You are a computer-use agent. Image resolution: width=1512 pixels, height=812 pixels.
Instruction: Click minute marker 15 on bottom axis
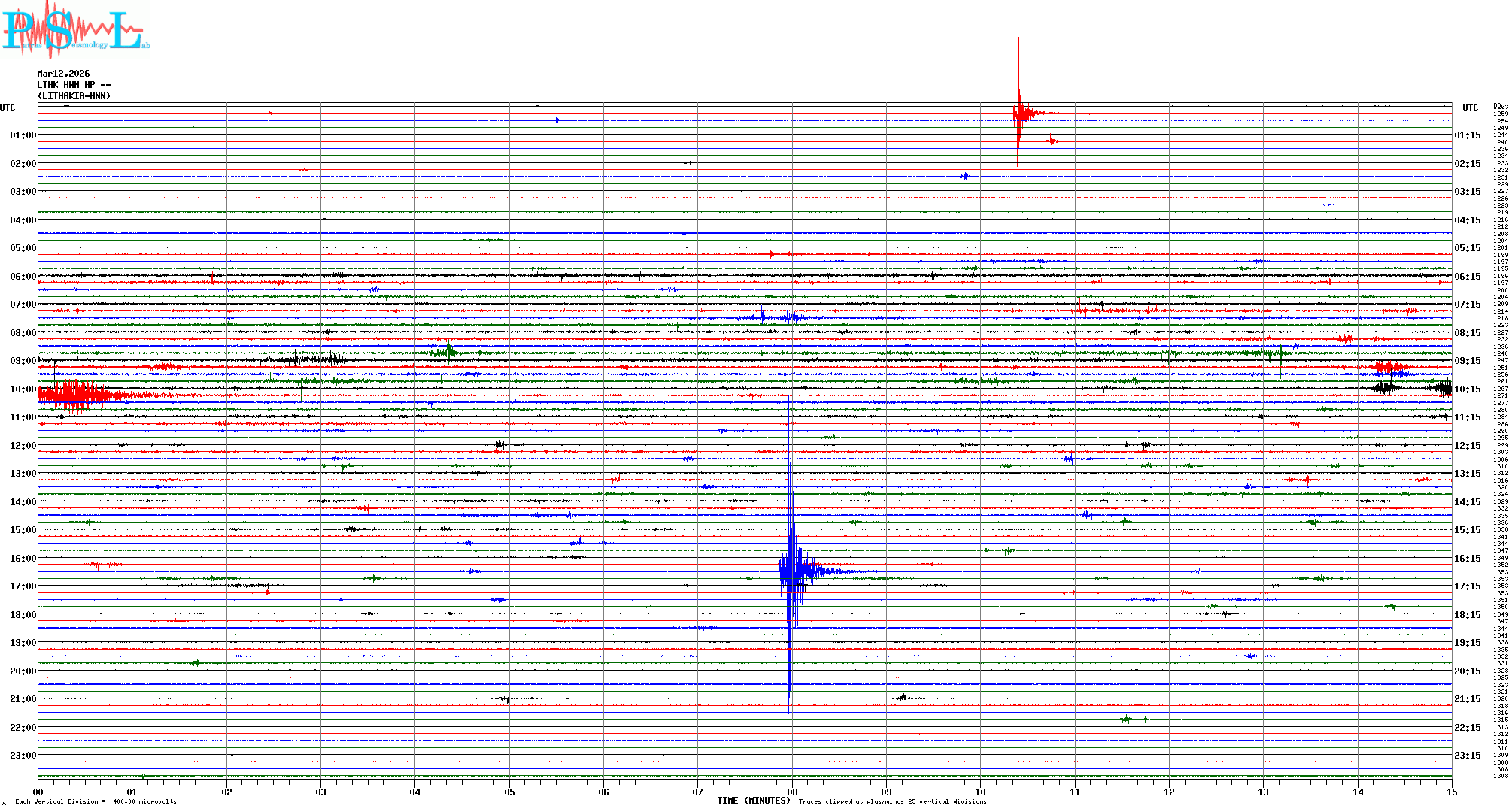[1451, 792]
